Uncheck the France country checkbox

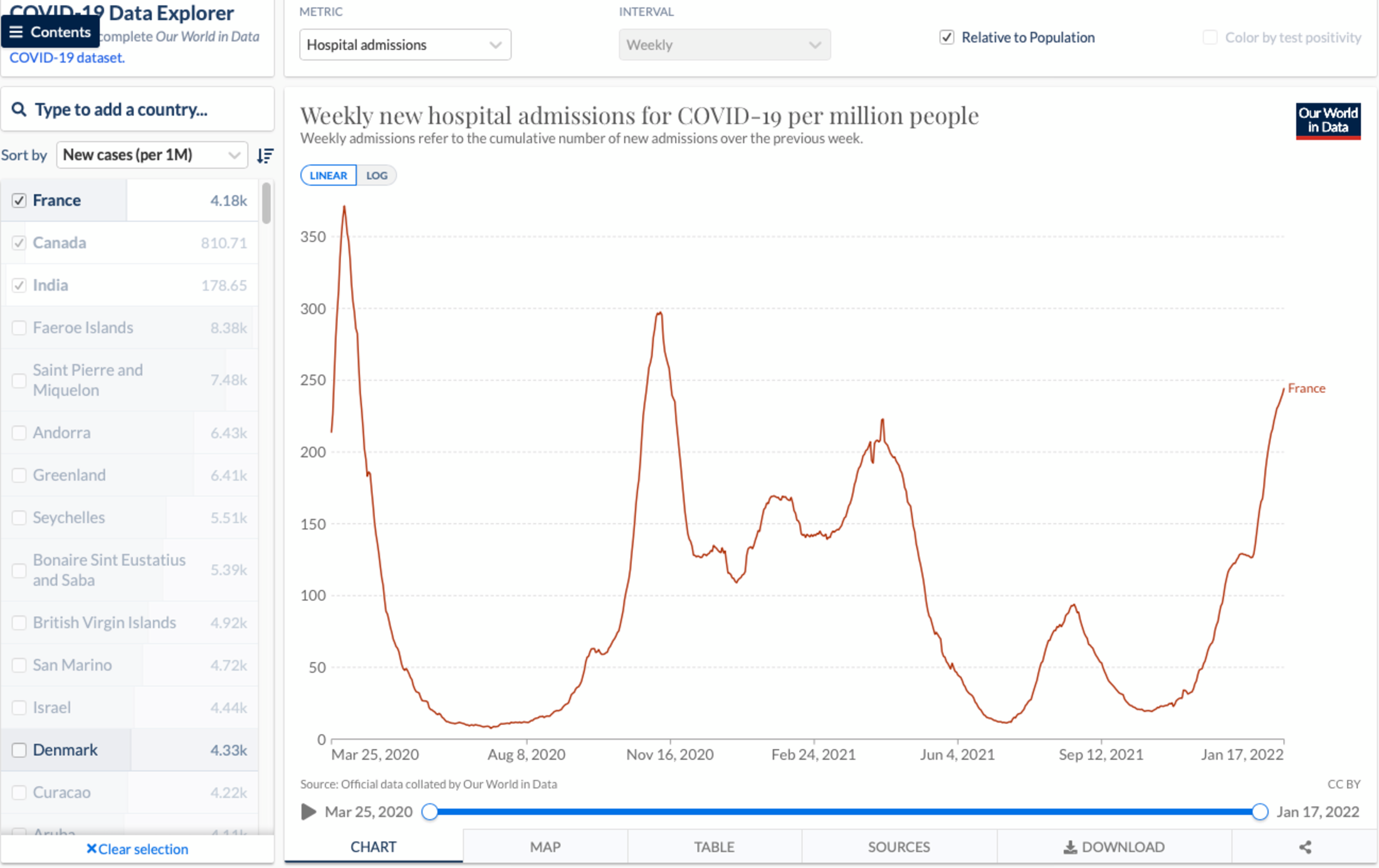point(19,201)
